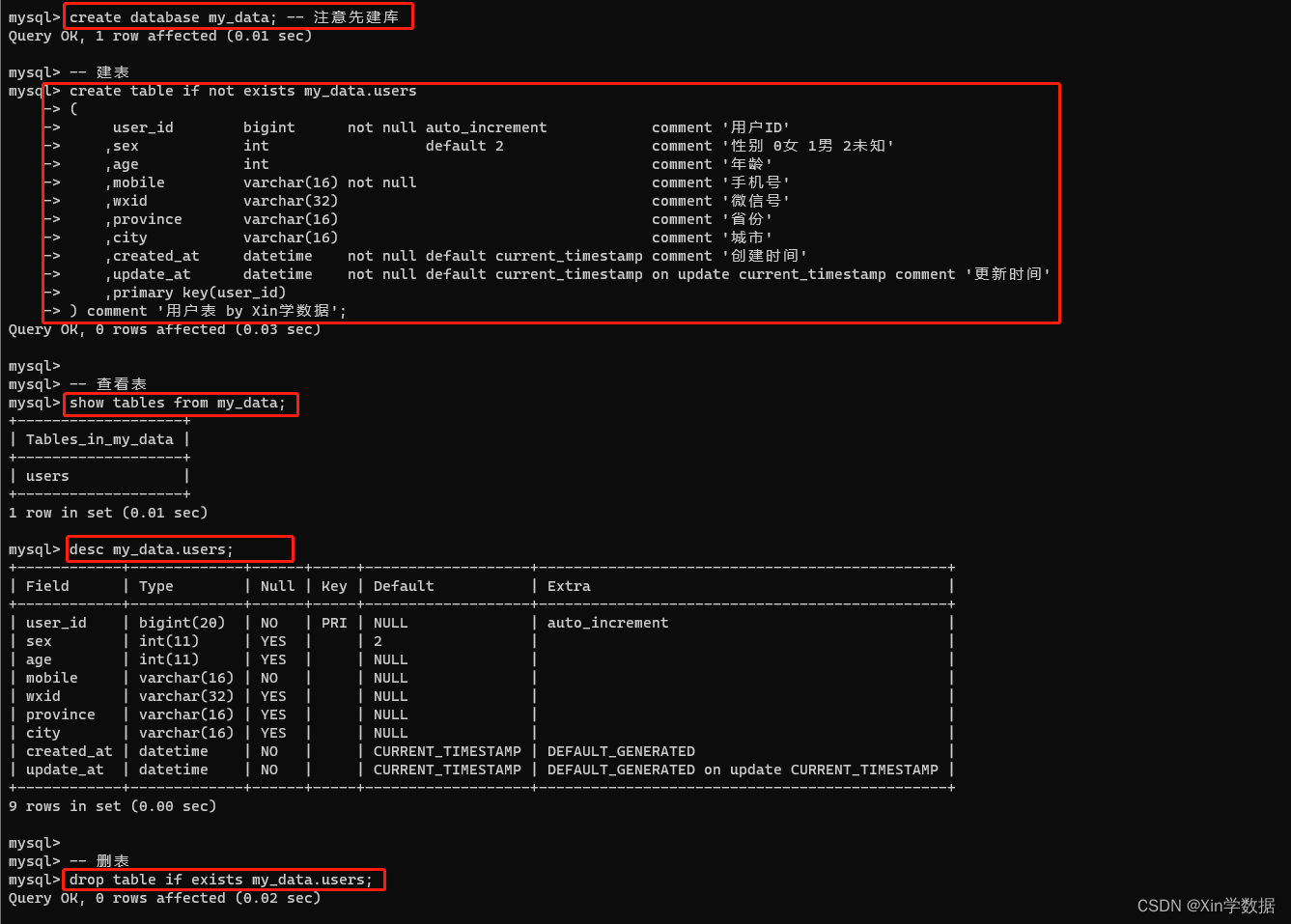This screenshot has width=1291, height=924.
Task: Click 'not null auto_increment' on user_id line
Action: (x=447, y=127)
